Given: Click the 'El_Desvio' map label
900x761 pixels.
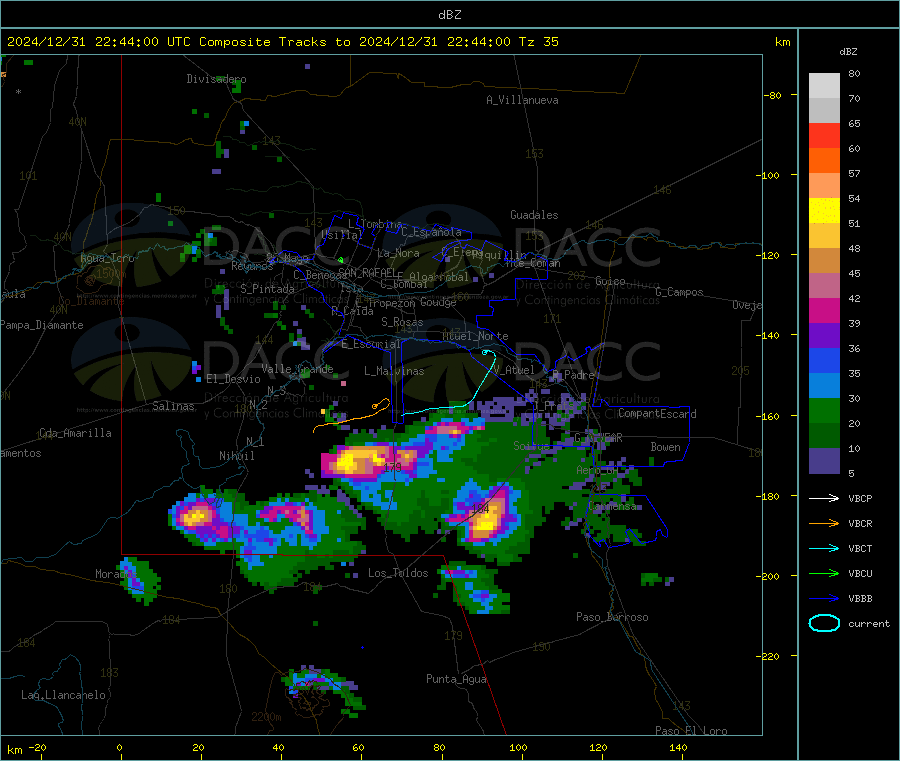Looking at the screenshot, I should point(233,379).
